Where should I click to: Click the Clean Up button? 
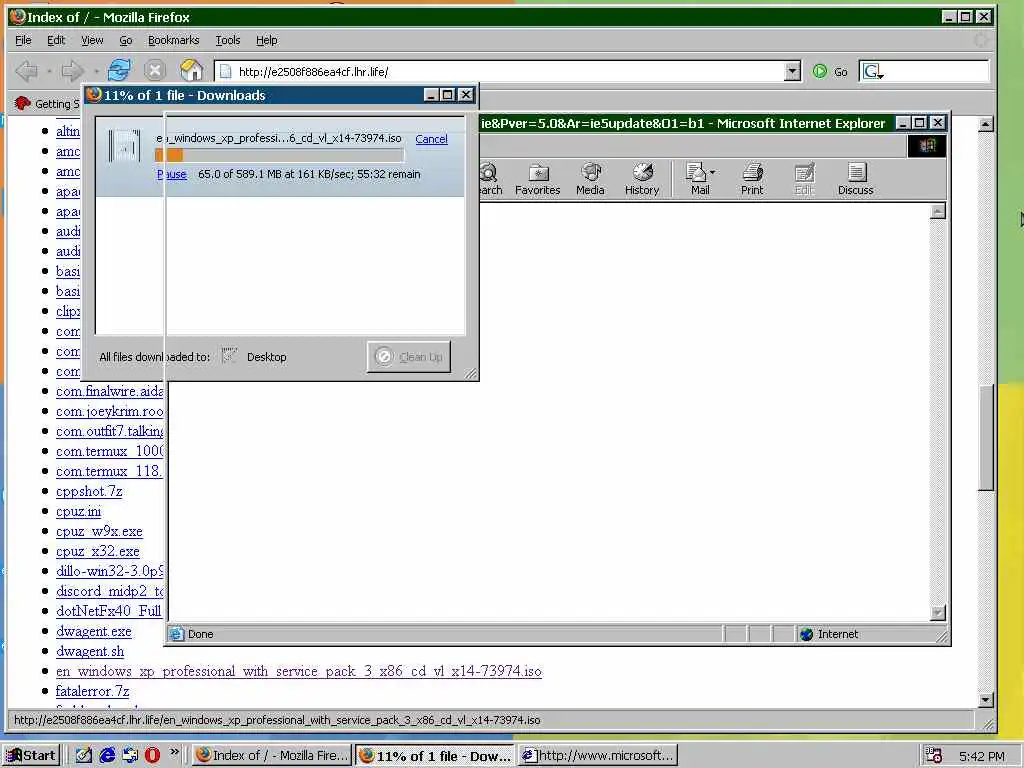(409, 357)
